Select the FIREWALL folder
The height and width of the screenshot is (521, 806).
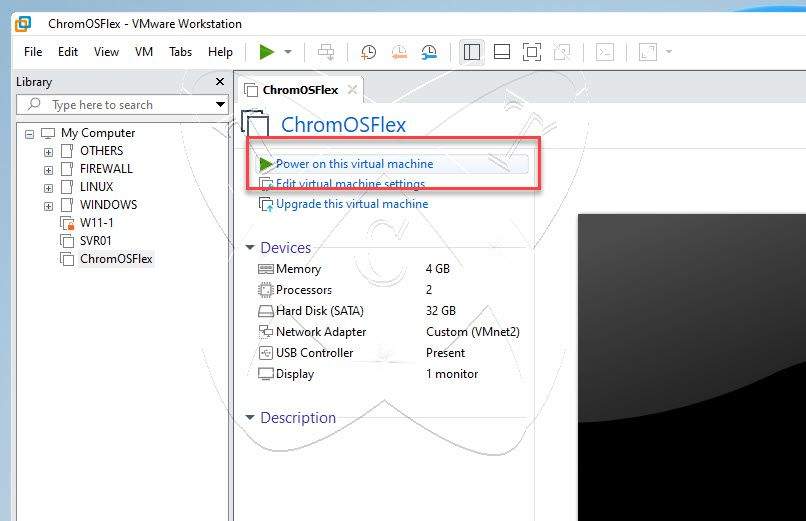(106, 169)
